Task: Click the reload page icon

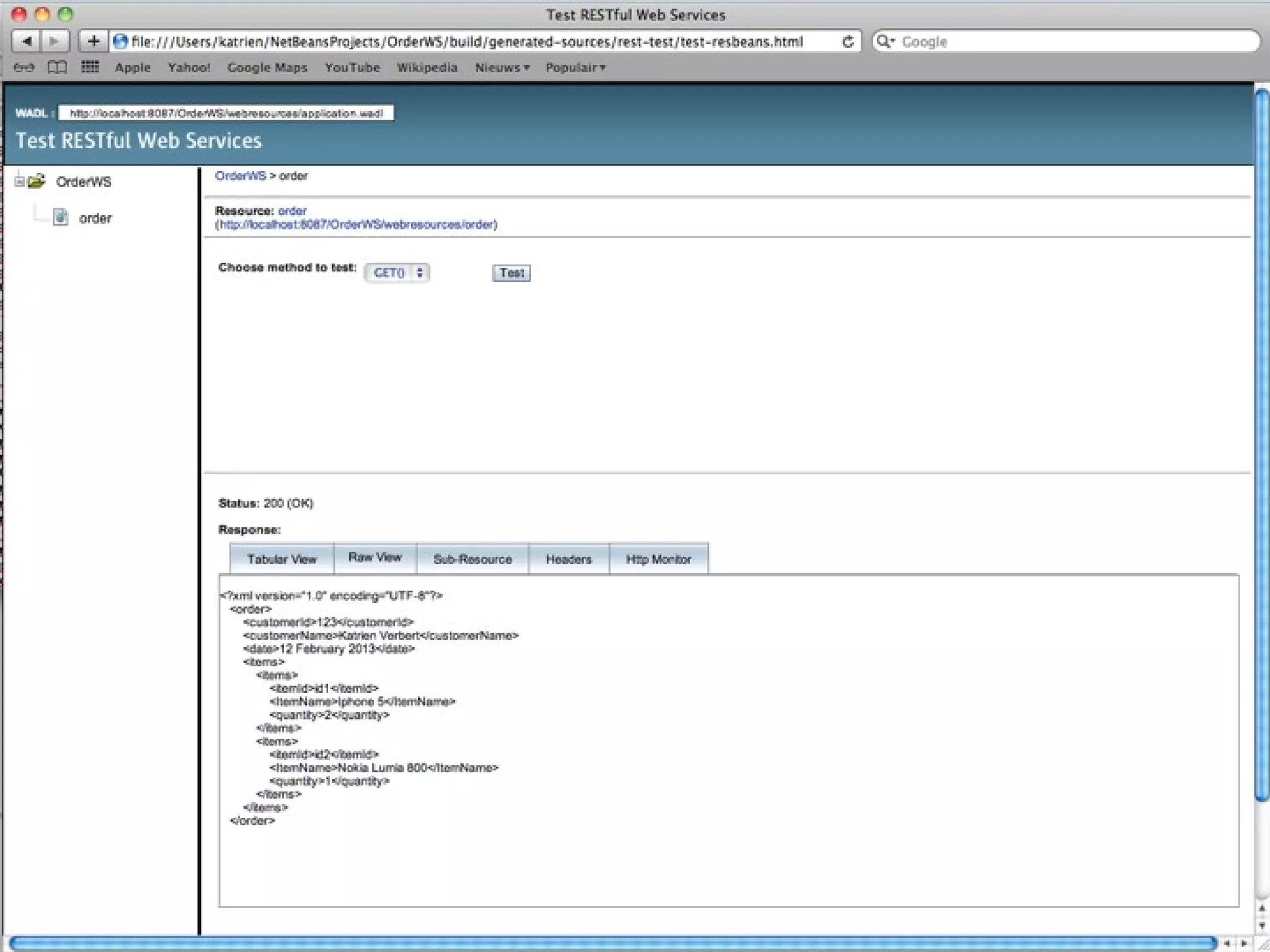Action: 848,42
